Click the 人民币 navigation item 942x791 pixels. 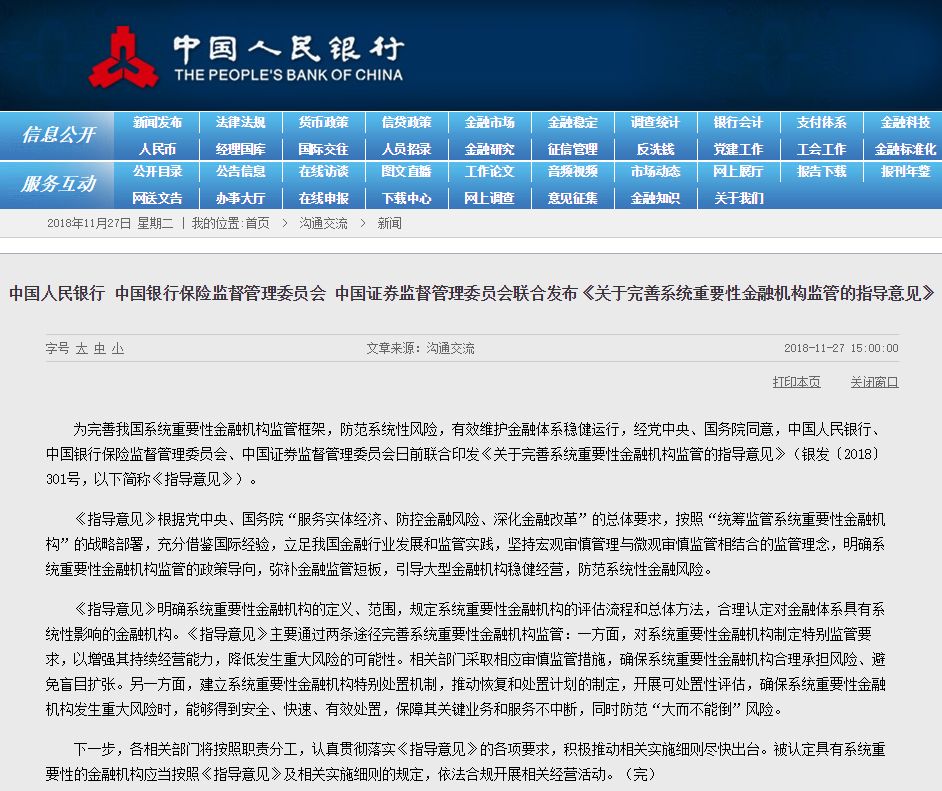click(157, 149)
